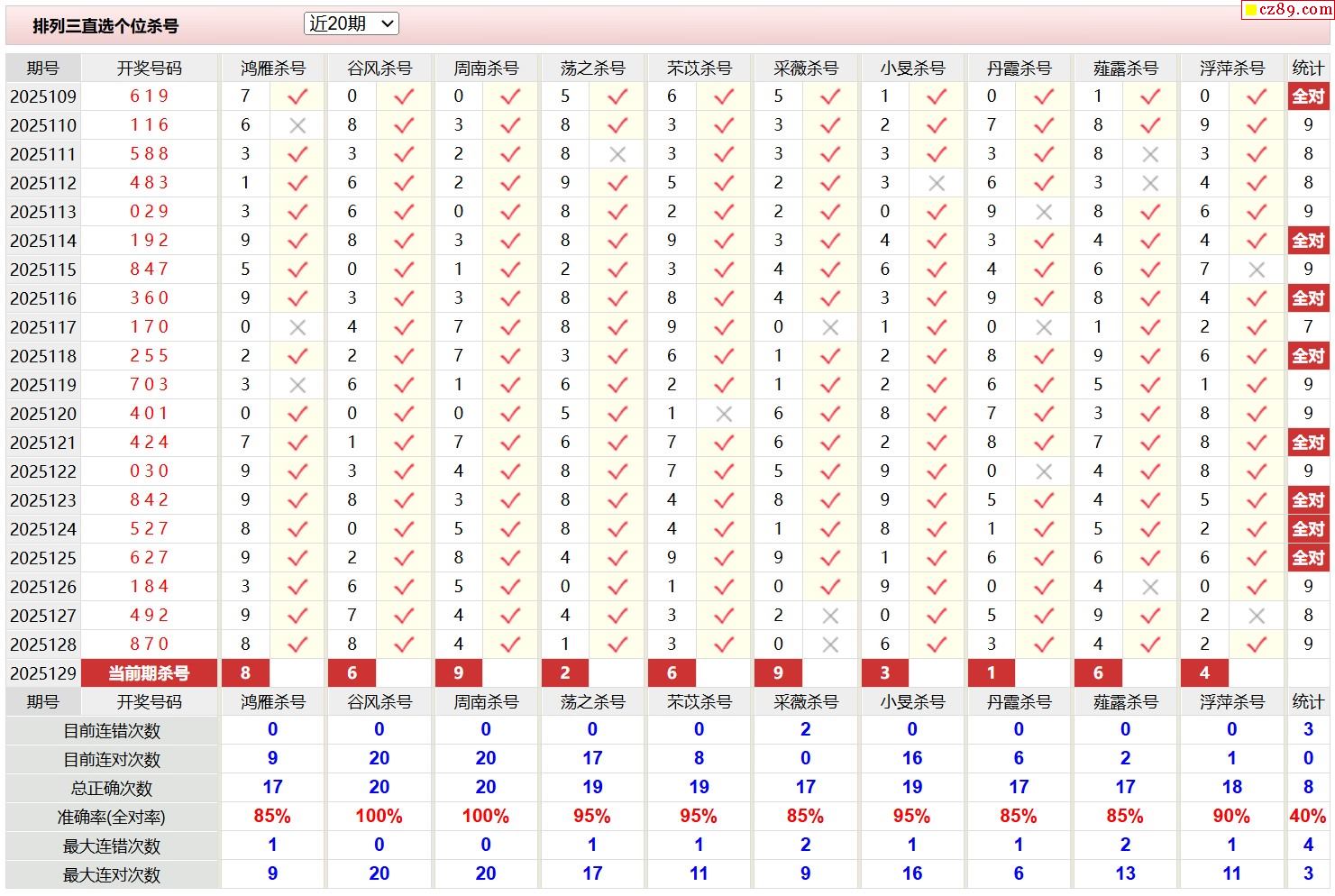Viewport: 1335px width, 896px height.
Task: Click the 开奖号码 header in the top header row
Action: [150, 69]
